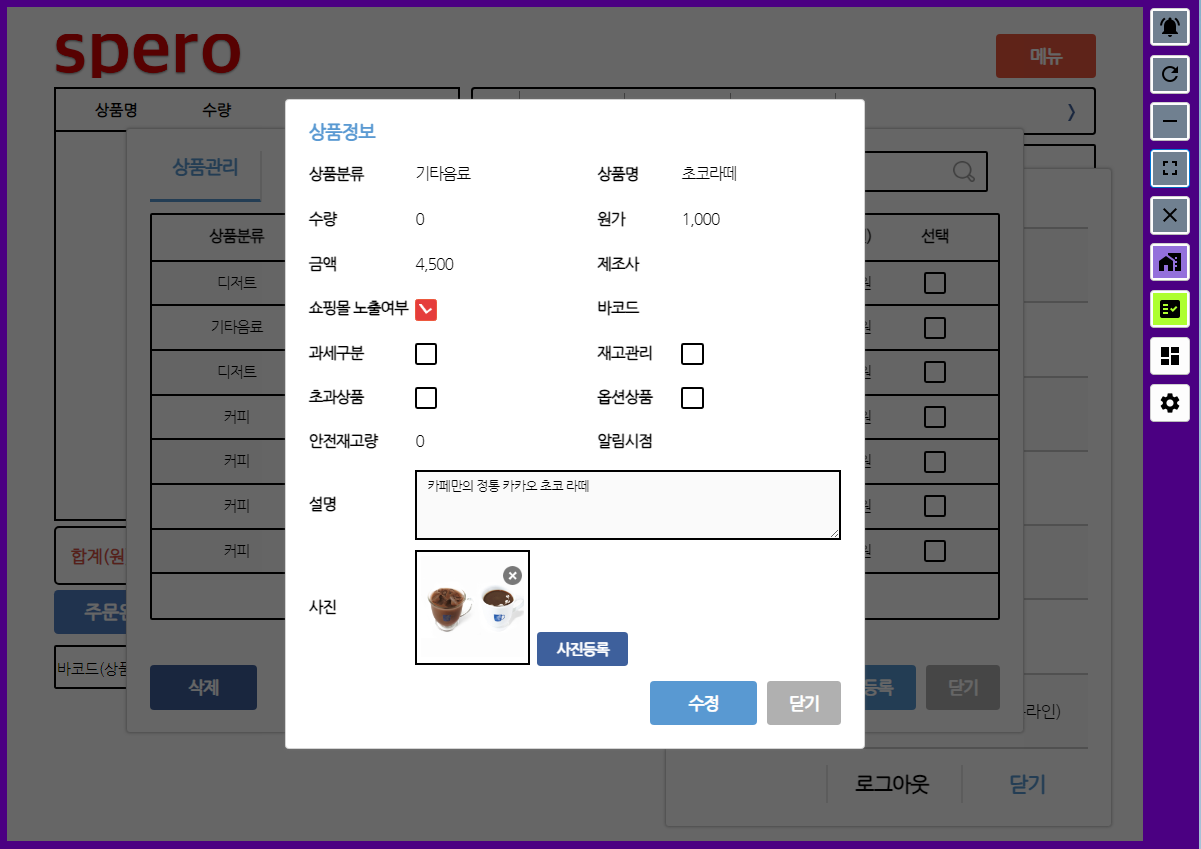1201x849 pixels.
Task: Open the dashboard layout icon
Action: coord(1169,356)
